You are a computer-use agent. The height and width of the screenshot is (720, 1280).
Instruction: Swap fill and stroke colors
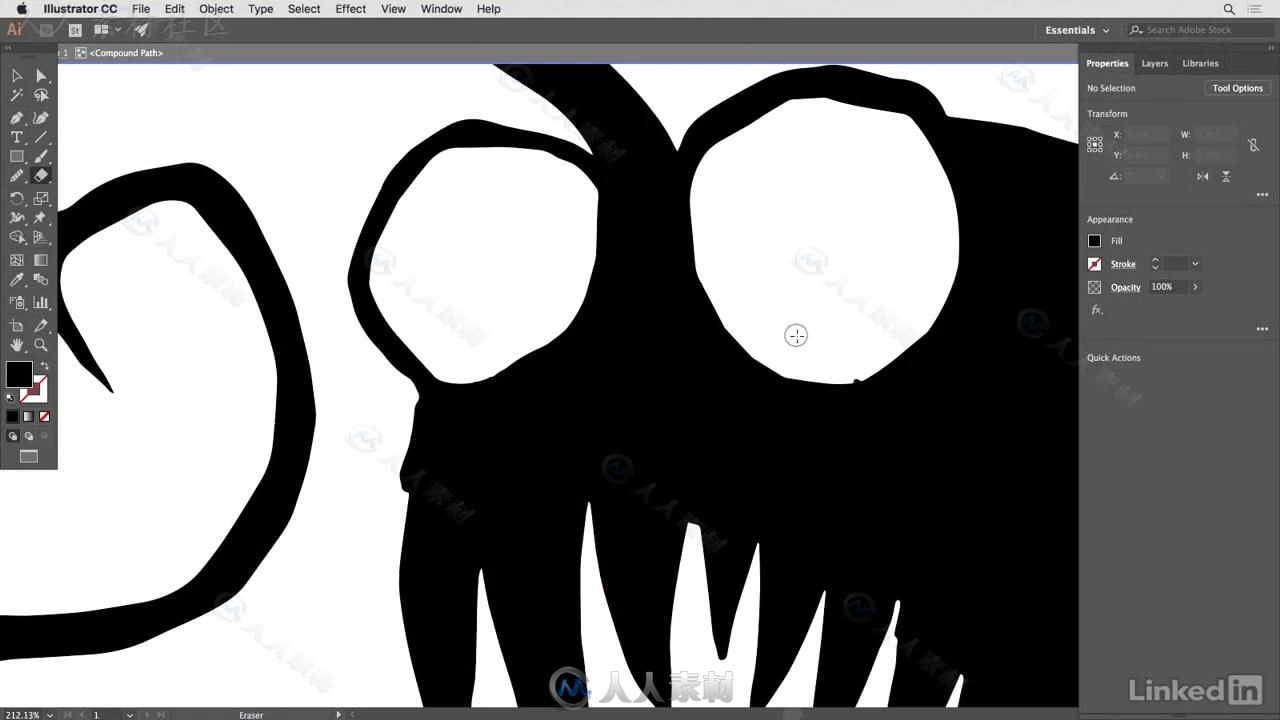pos(44,366)
